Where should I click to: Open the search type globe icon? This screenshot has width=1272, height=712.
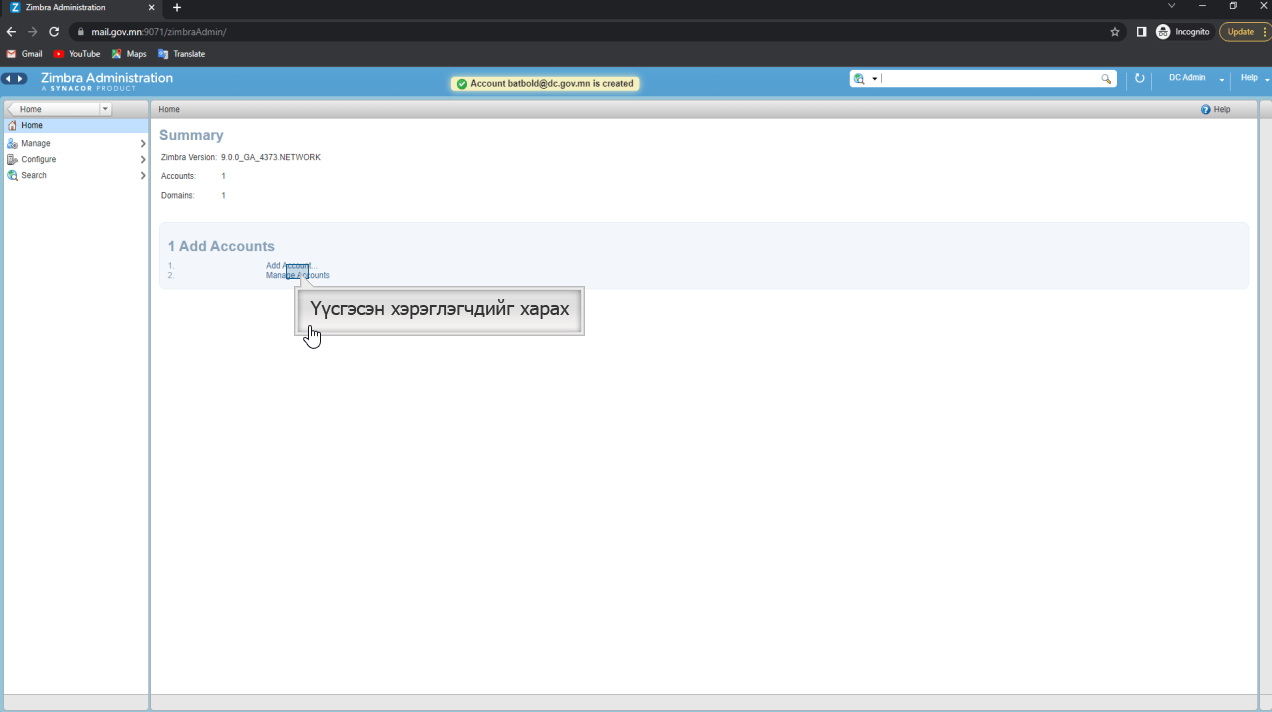click(859, 79)
